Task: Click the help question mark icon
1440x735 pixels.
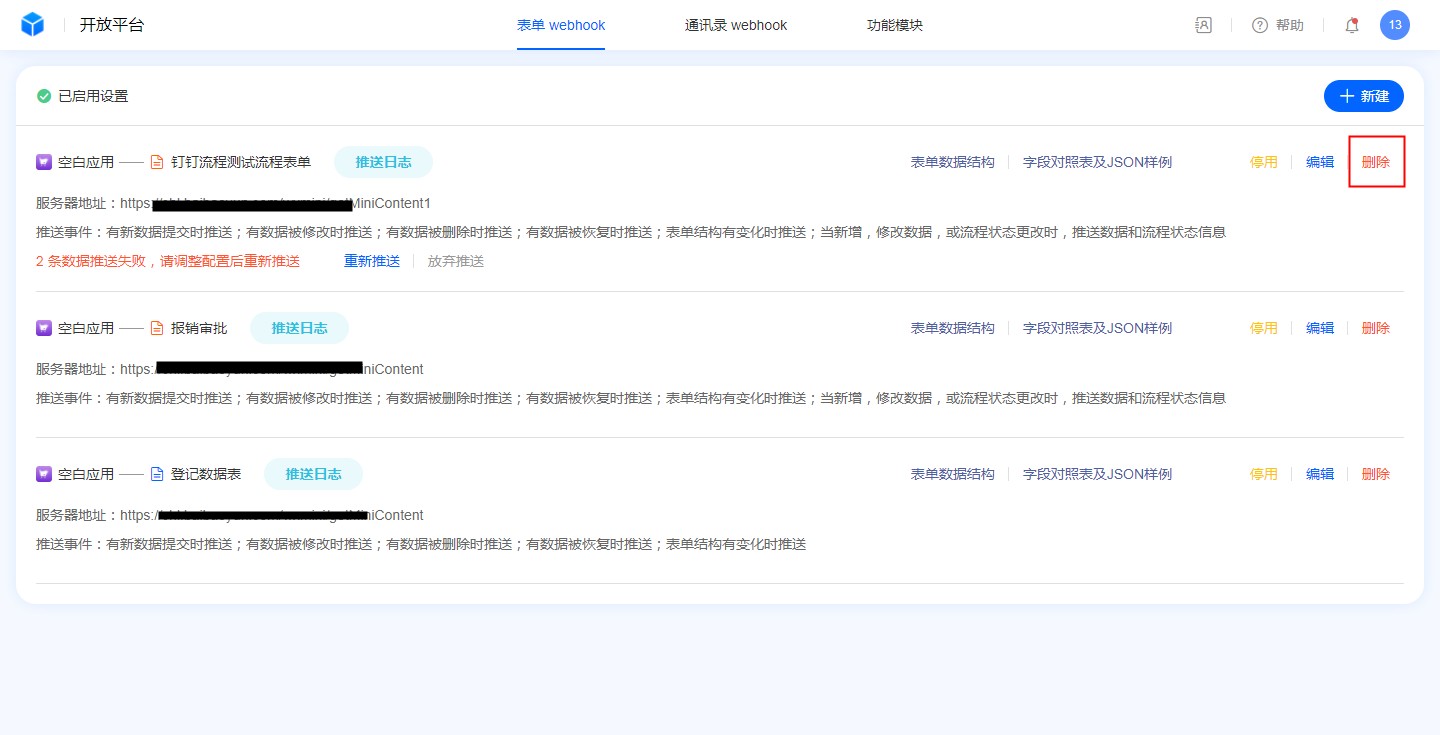Action: 1260,25
